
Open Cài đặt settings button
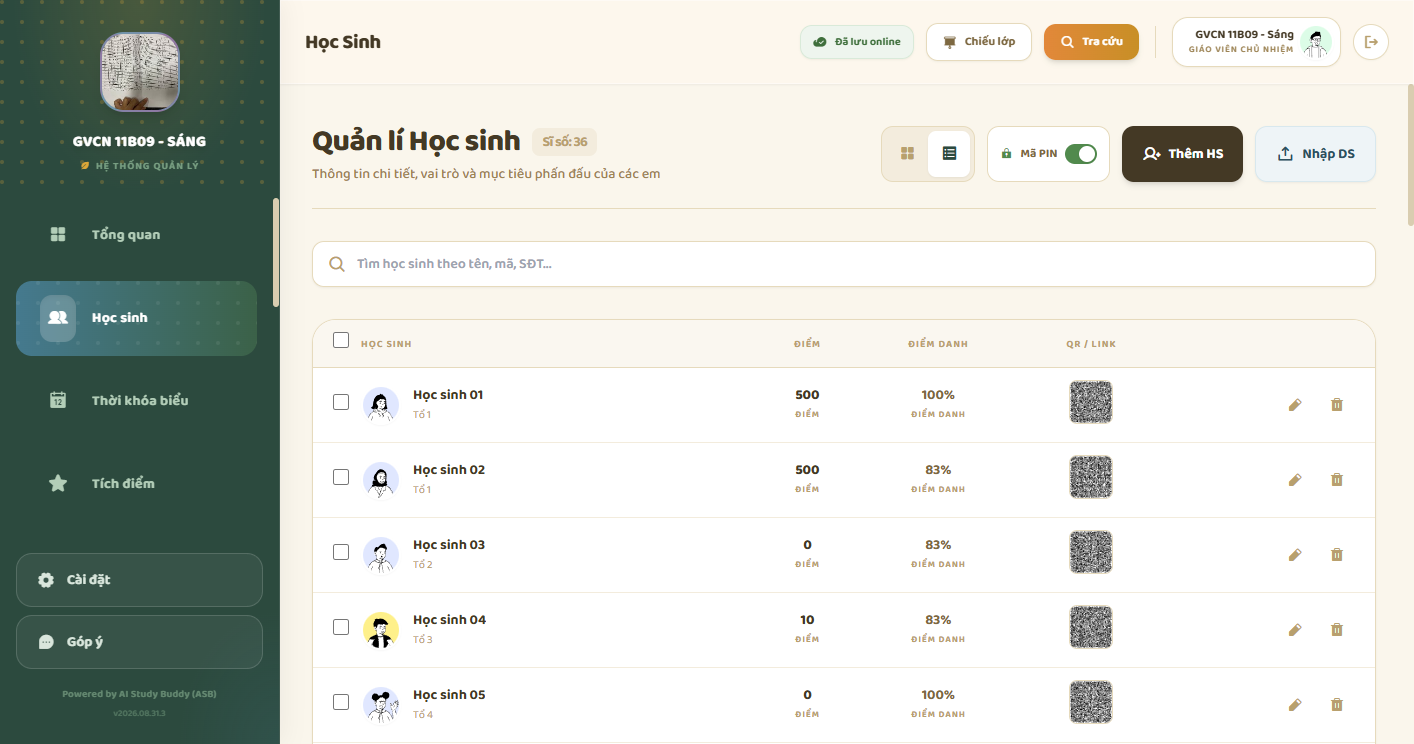coord(139,580)
